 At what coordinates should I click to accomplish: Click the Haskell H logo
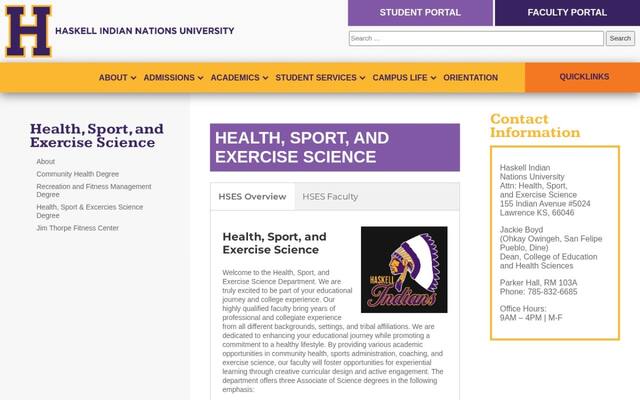pos(28,31)
